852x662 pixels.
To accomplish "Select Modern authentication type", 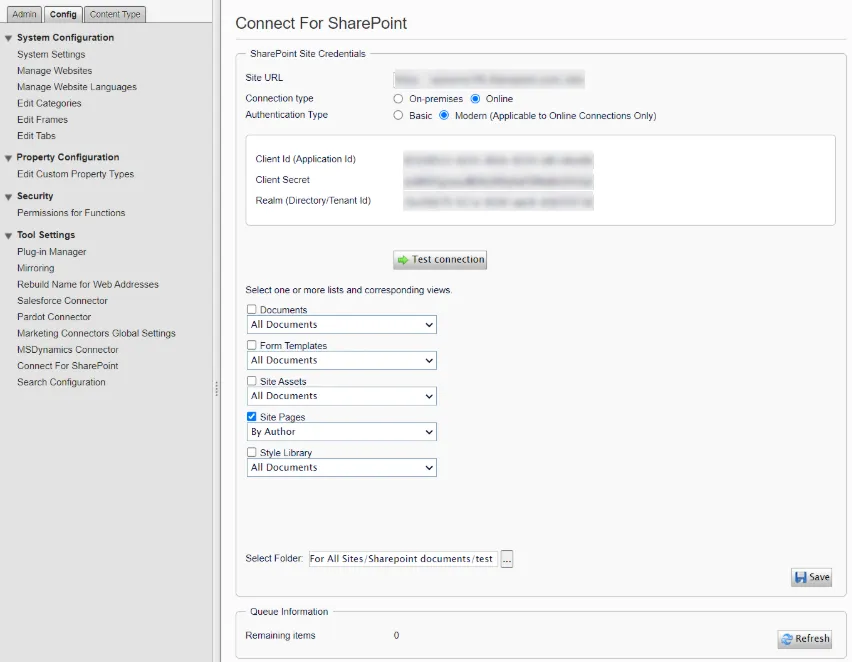I will [444, 116].
